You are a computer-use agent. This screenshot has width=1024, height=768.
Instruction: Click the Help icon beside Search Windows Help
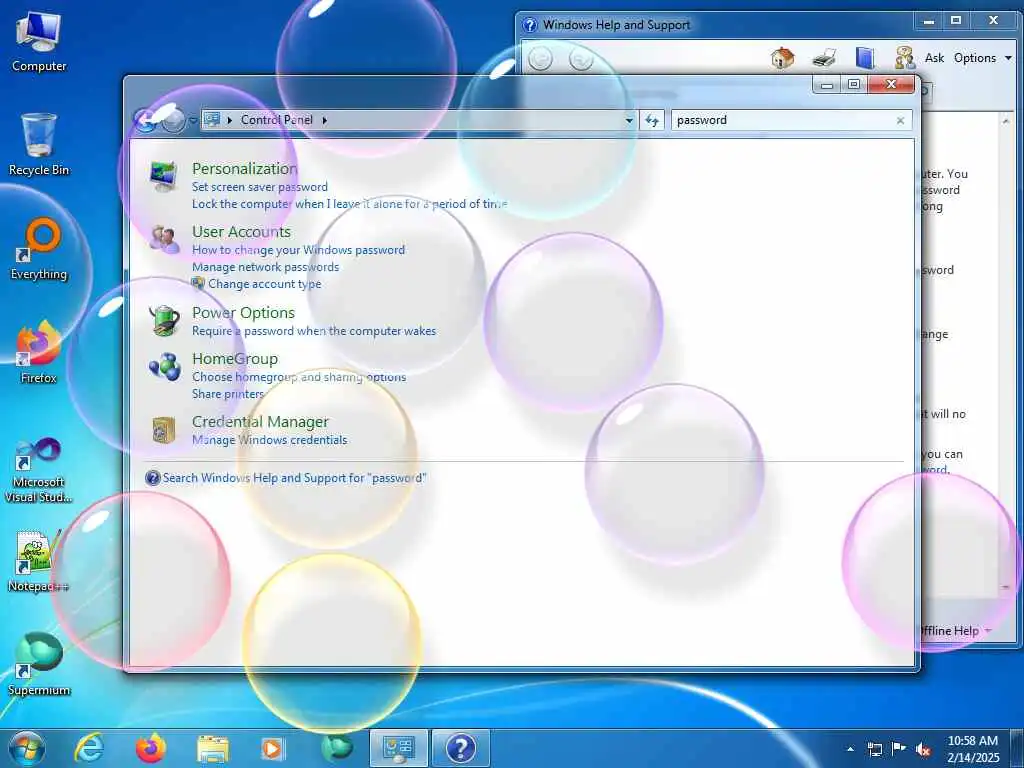(x=153, y=478)
